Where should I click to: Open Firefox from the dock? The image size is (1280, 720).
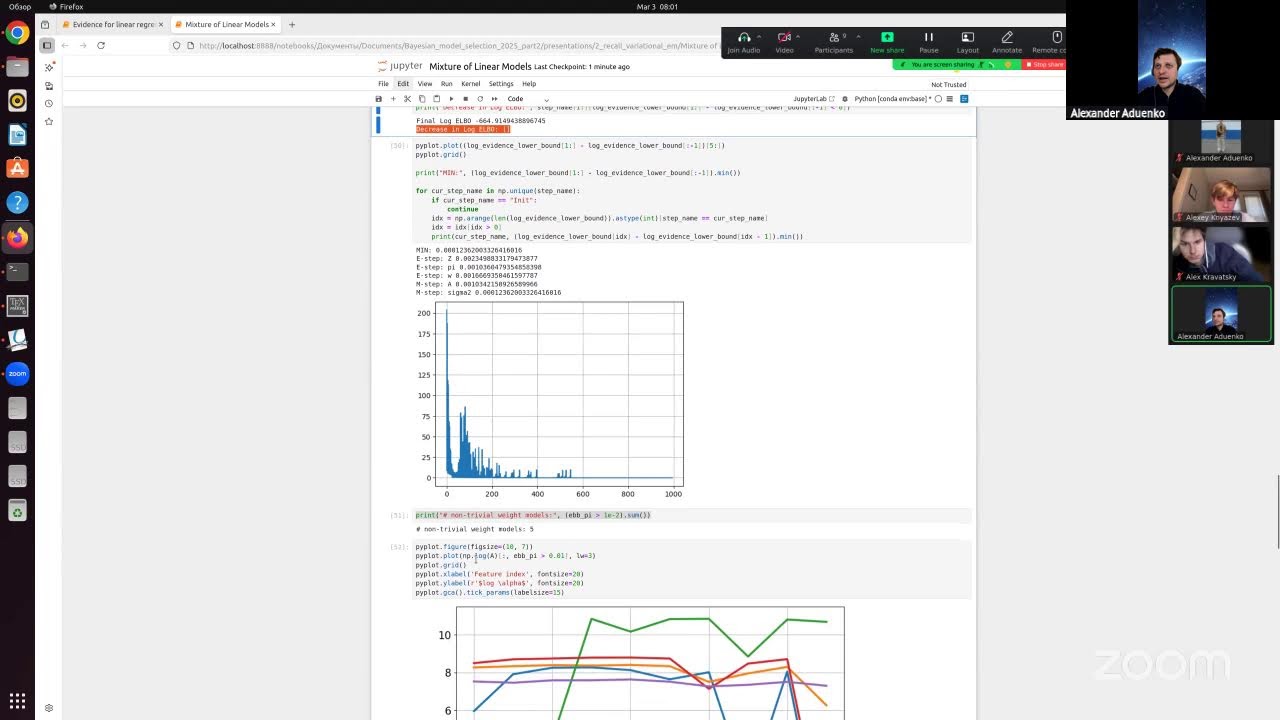17,238
